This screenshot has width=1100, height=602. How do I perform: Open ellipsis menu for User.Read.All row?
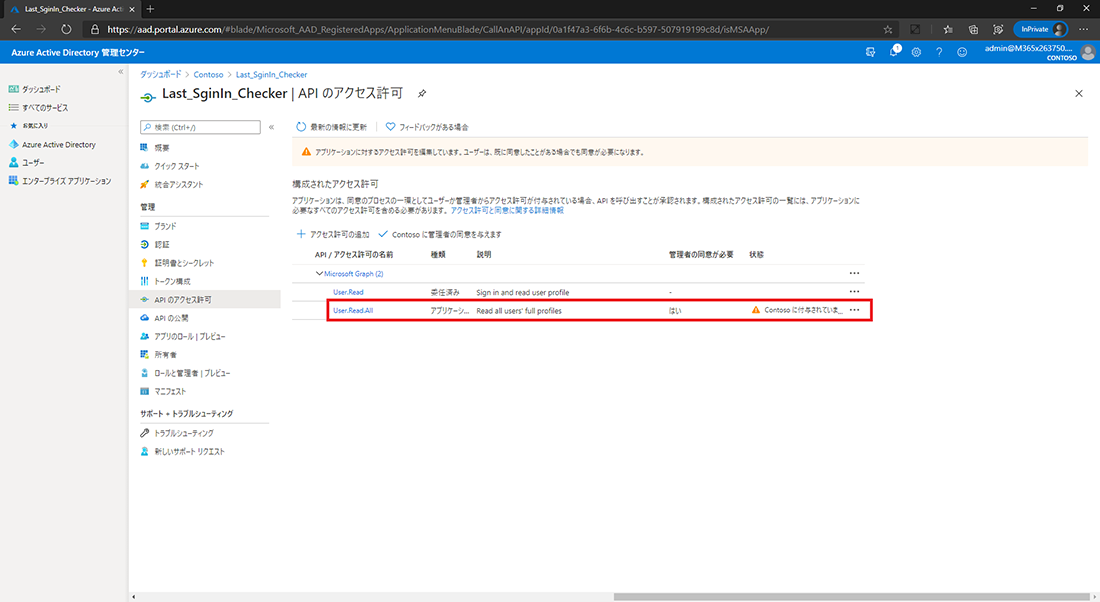pos(854,309)
